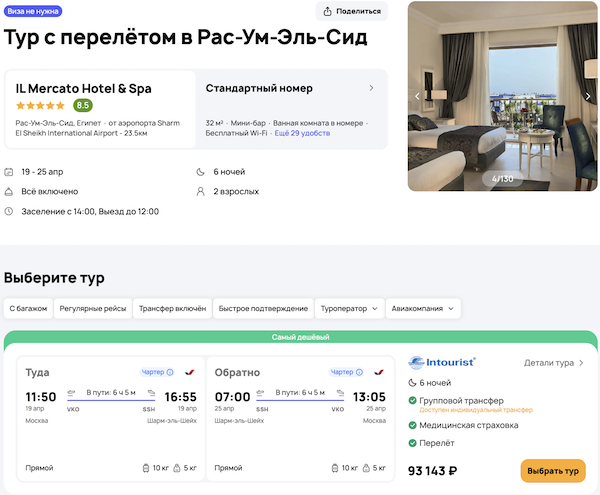
Task: Click the Intourist operator logo
Action: (443, 362)
